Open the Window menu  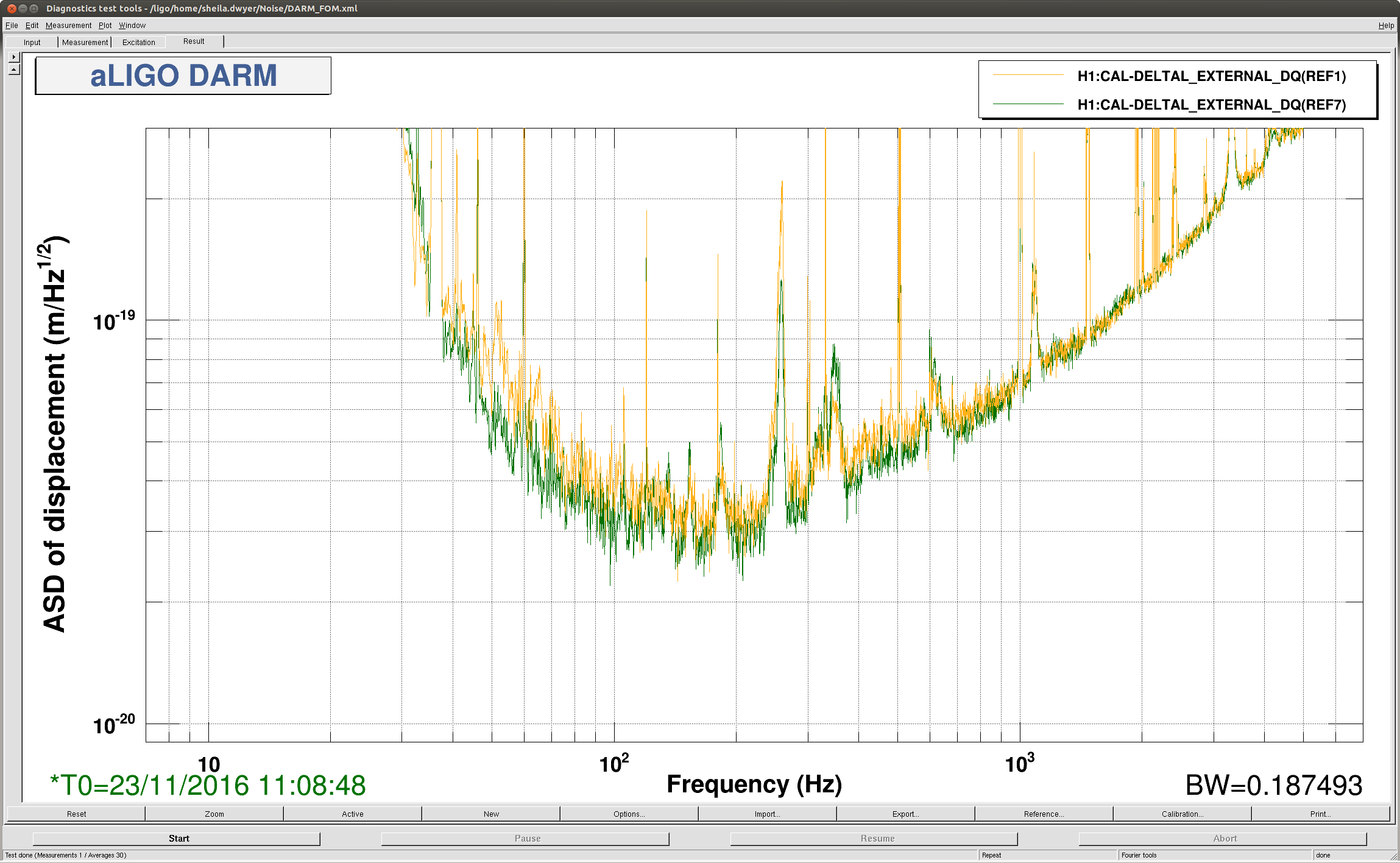coord(132,26)
